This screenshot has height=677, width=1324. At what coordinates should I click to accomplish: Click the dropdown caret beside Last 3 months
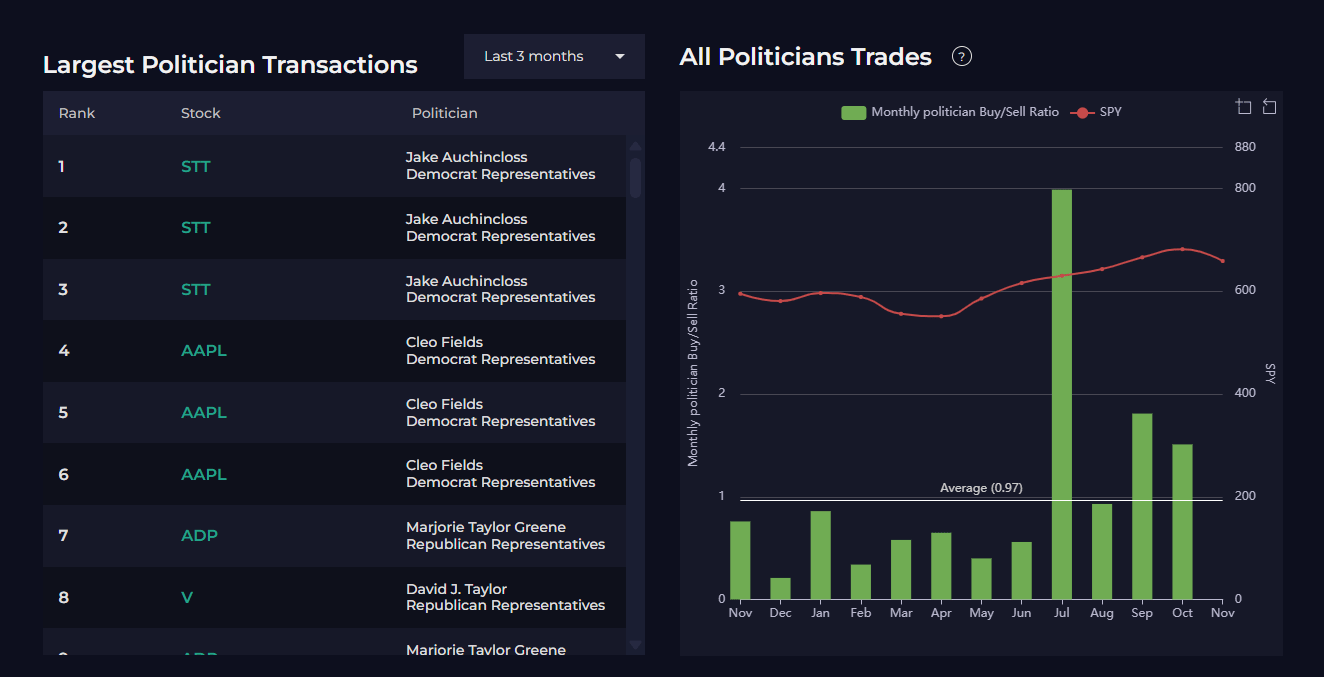pyautogui.click(x=620, y=57)
